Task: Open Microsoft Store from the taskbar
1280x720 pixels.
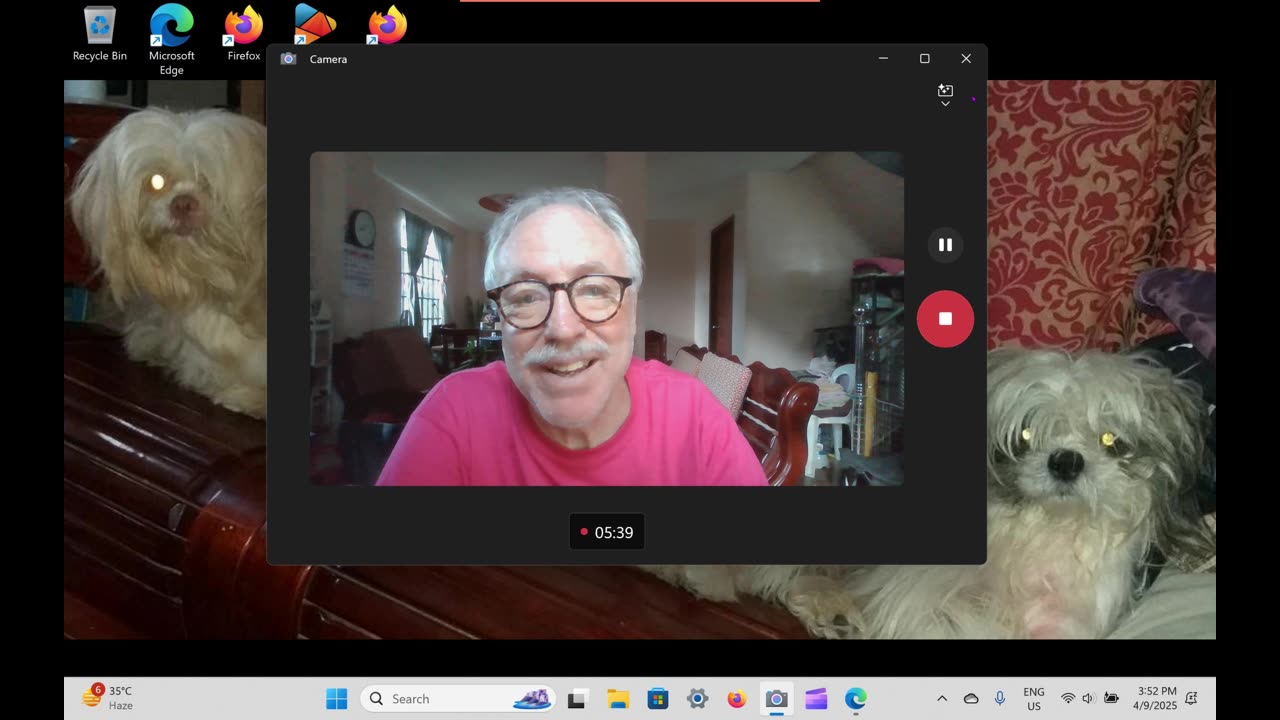Action: pos(658,699)
